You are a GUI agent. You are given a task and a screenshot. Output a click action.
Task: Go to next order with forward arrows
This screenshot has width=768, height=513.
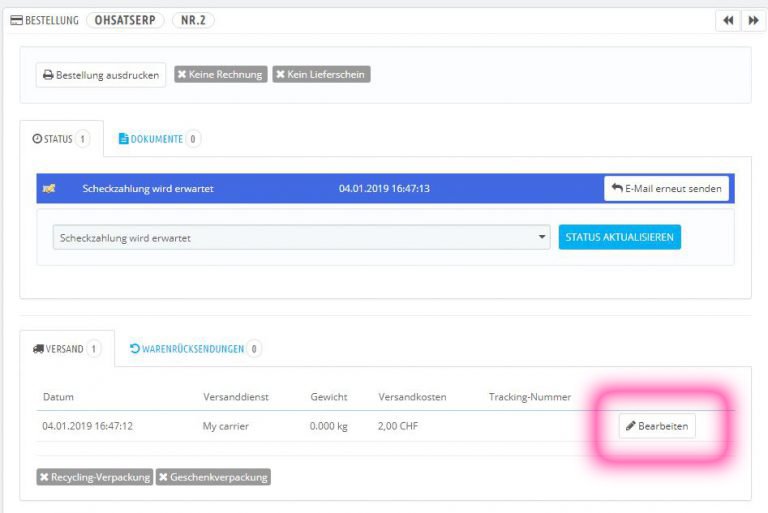tap(753, 21)
